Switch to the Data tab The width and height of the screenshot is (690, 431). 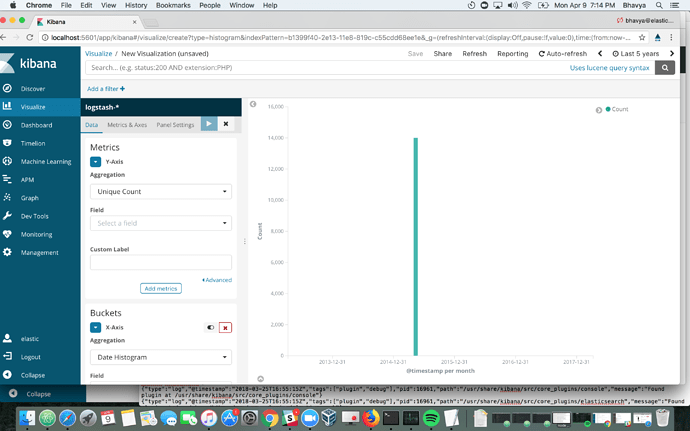point(92,125)
